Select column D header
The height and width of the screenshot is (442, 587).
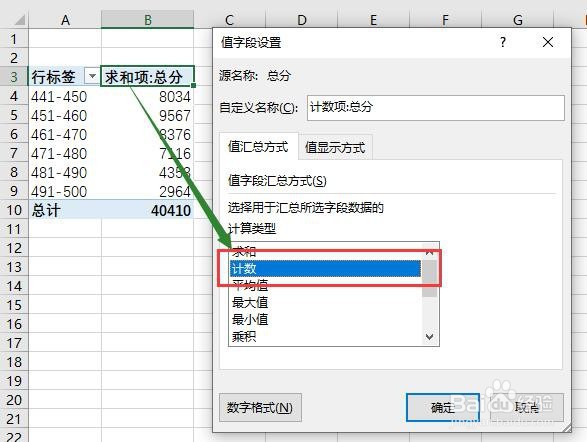click(x=302, y=20)
